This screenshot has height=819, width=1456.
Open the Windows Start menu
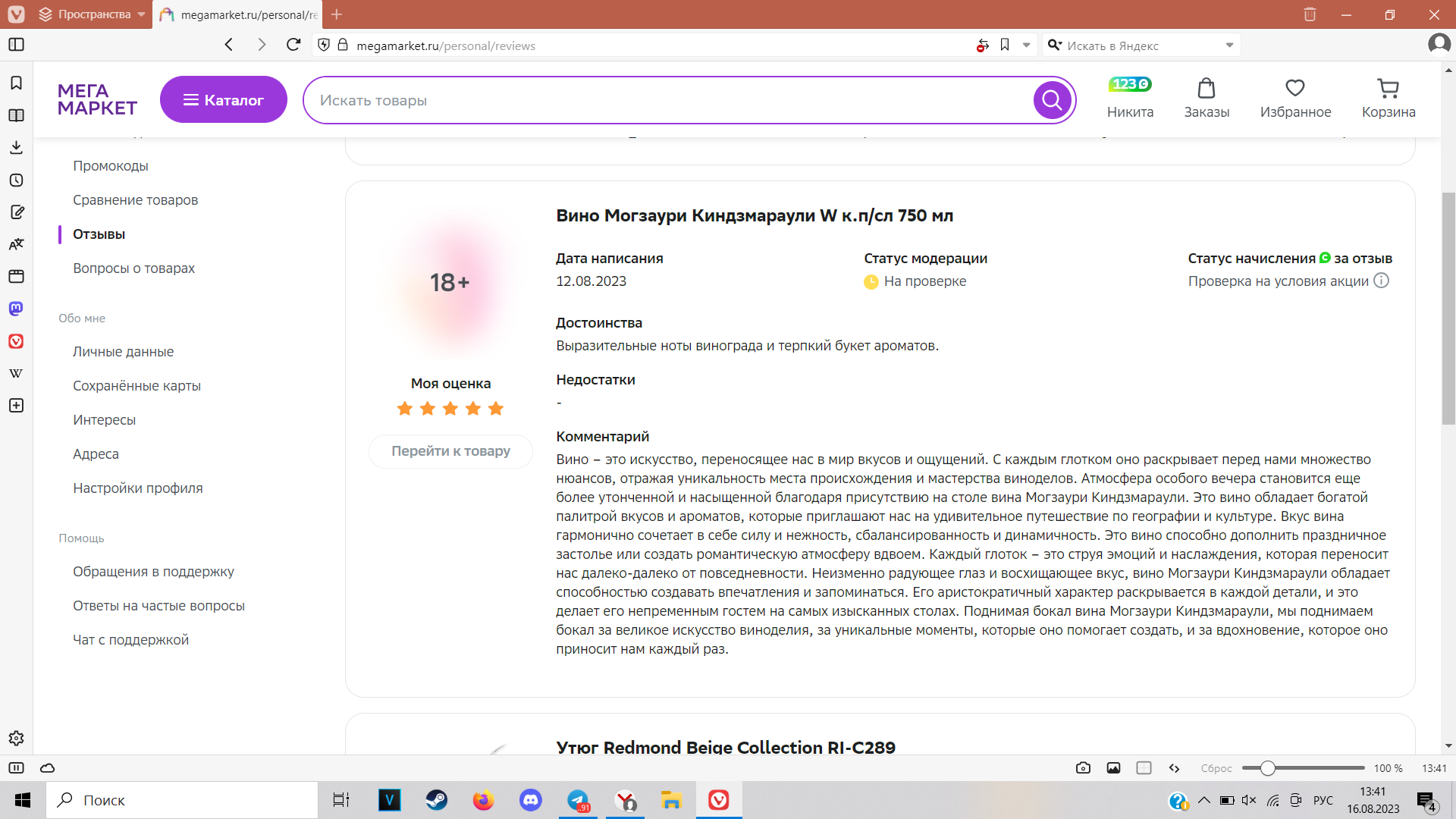click(x=23, y=800)
